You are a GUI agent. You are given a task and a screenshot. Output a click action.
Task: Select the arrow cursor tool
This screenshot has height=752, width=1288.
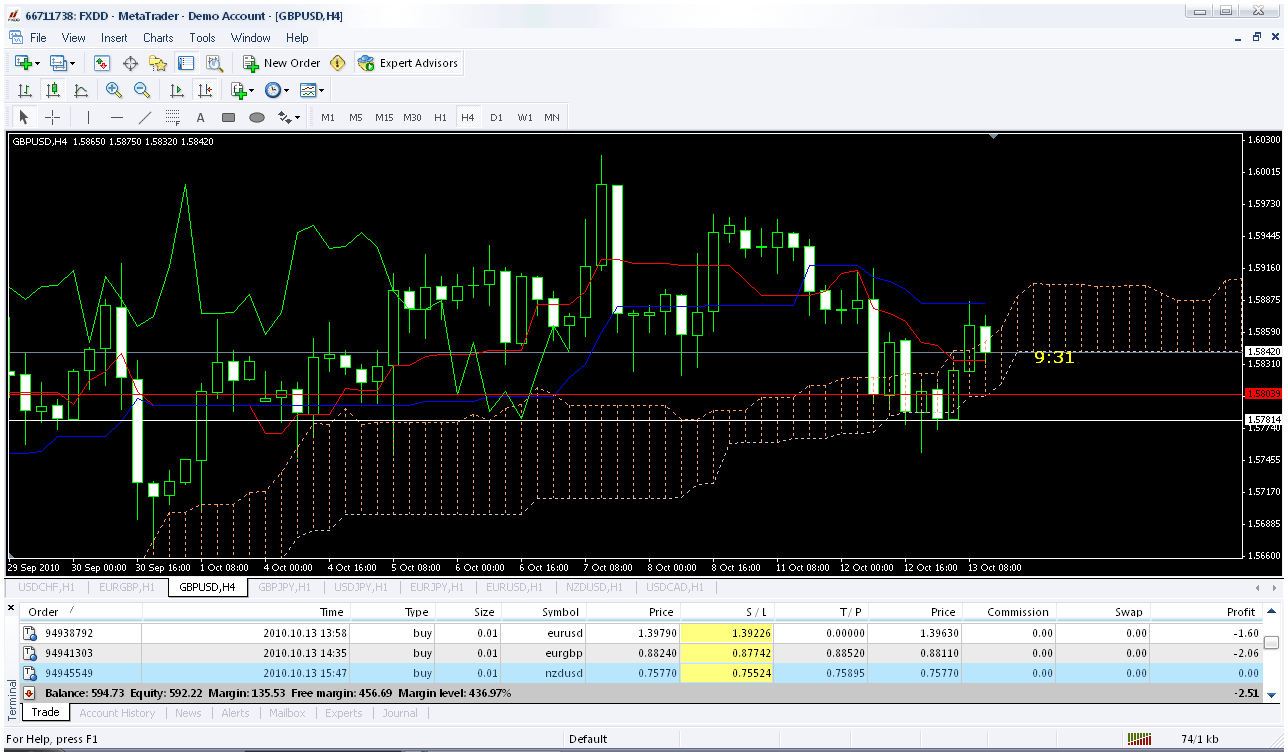point(25,117)
